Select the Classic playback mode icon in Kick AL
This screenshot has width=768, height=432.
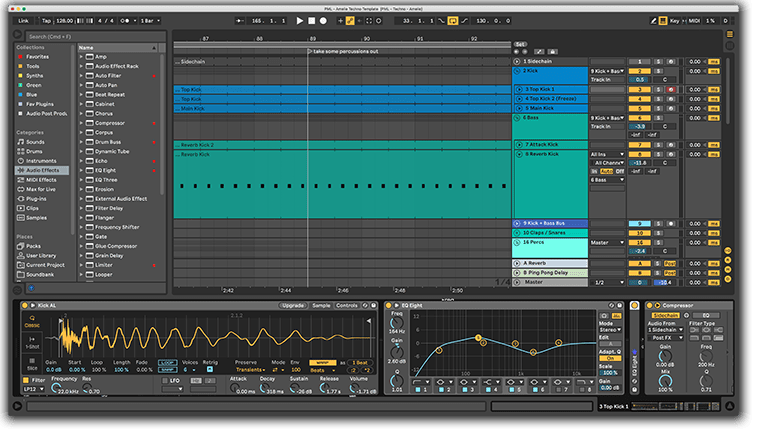click(x=32, y=321)
